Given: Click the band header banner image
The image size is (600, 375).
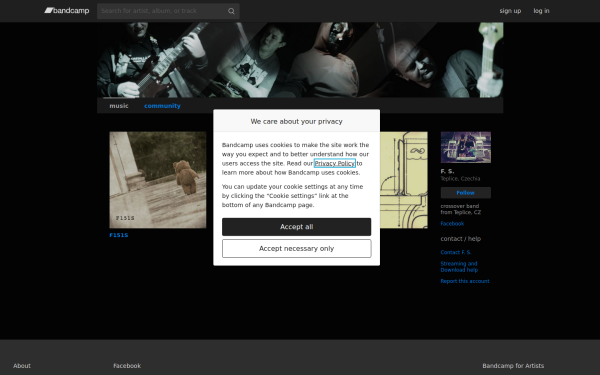Looking at the screenshot, I should tap(300, 60).
